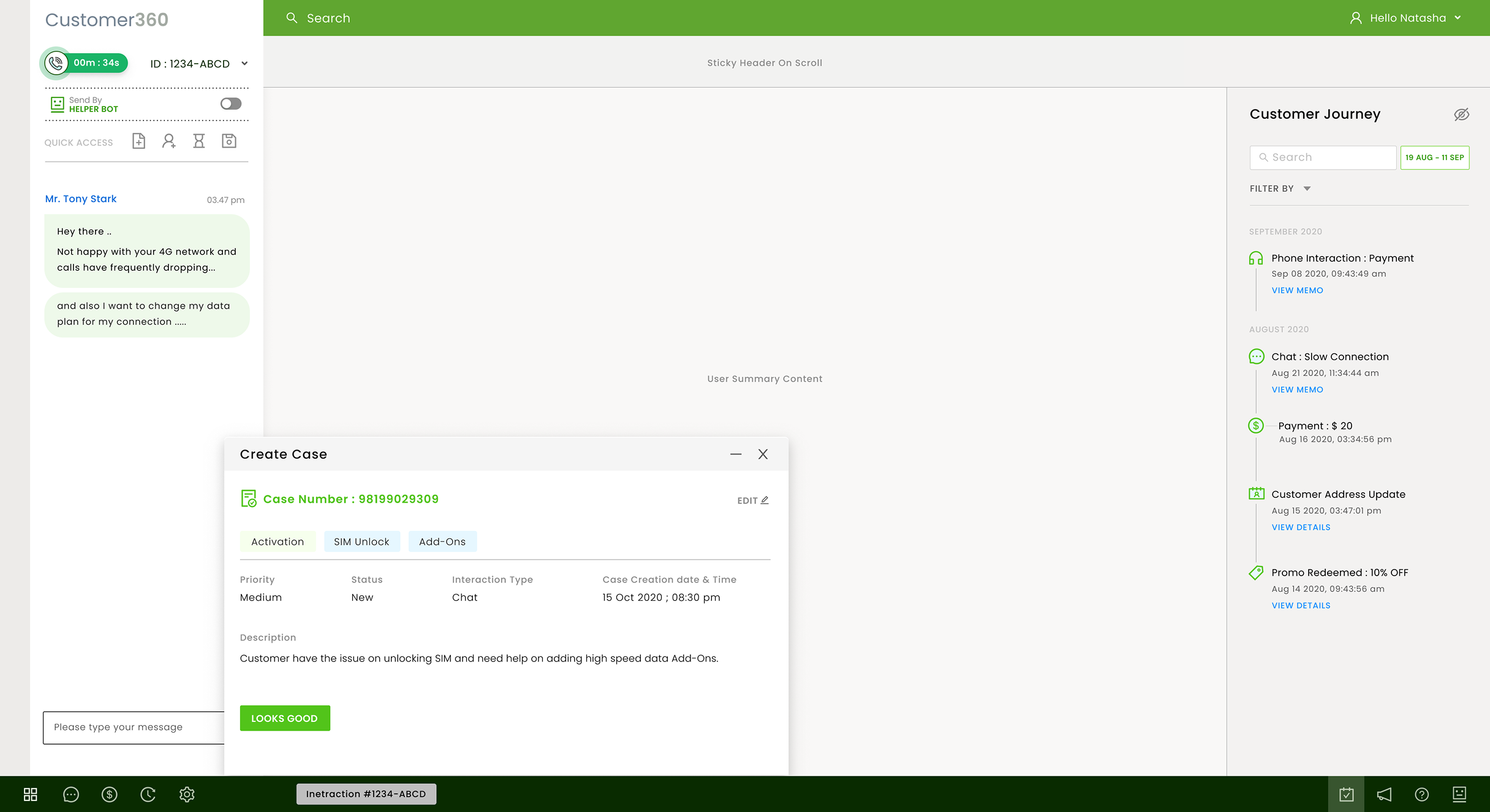Select the SIM Unlock tag

pos(361,541)
